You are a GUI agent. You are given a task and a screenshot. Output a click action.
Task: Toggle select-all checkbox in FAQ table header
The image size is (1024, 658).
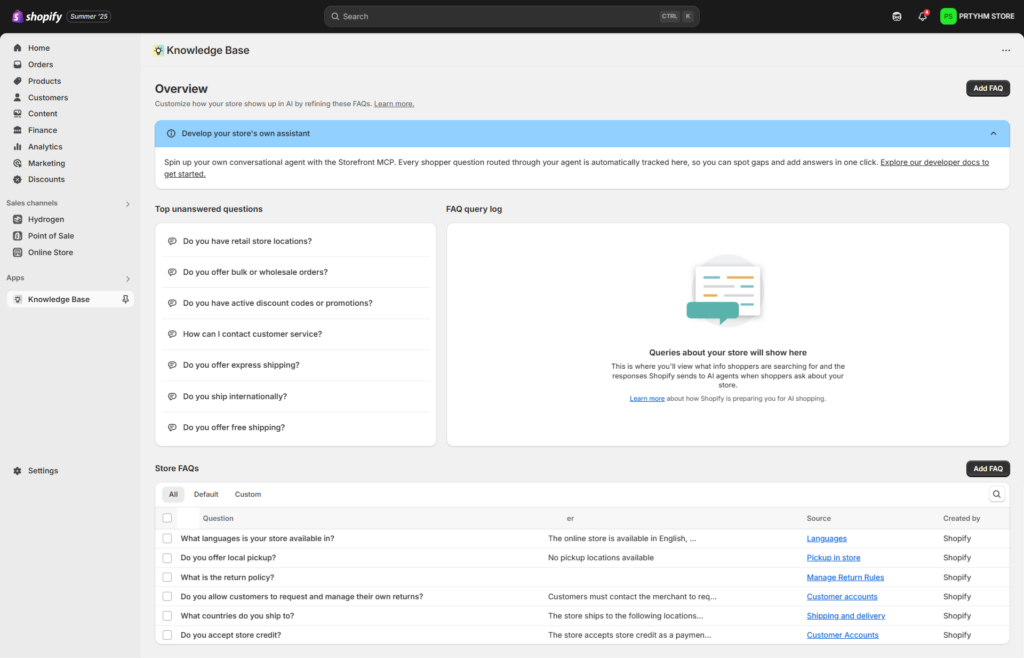[x=167, y=518]
